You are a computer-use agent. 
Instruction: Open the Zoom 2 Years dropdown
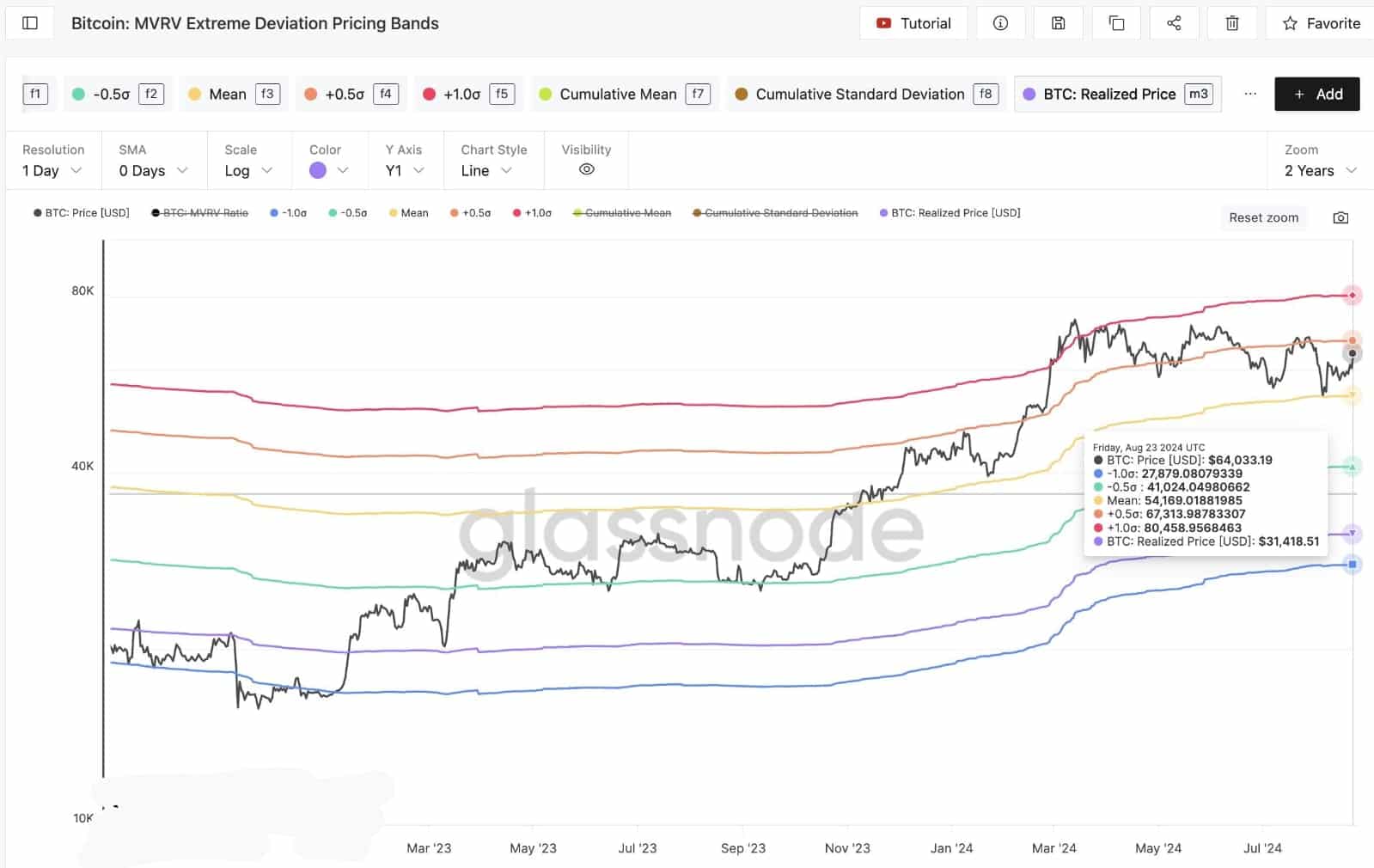1320,170
